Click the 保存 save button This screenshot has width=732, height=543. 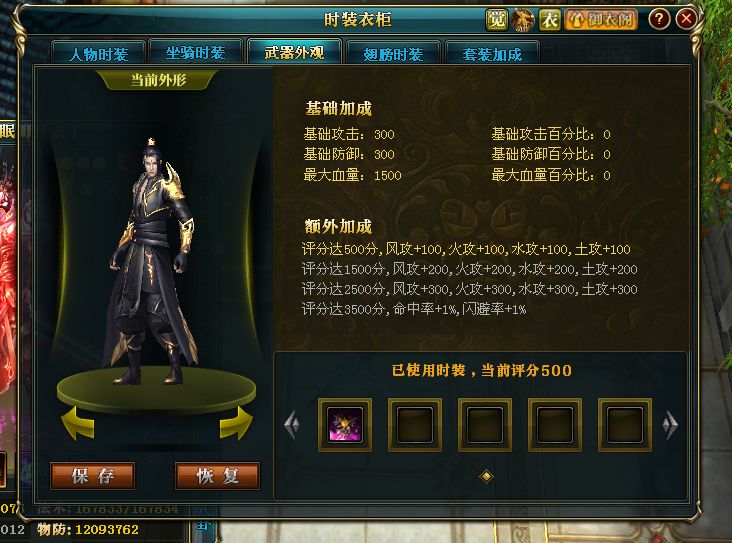[92, 476]
